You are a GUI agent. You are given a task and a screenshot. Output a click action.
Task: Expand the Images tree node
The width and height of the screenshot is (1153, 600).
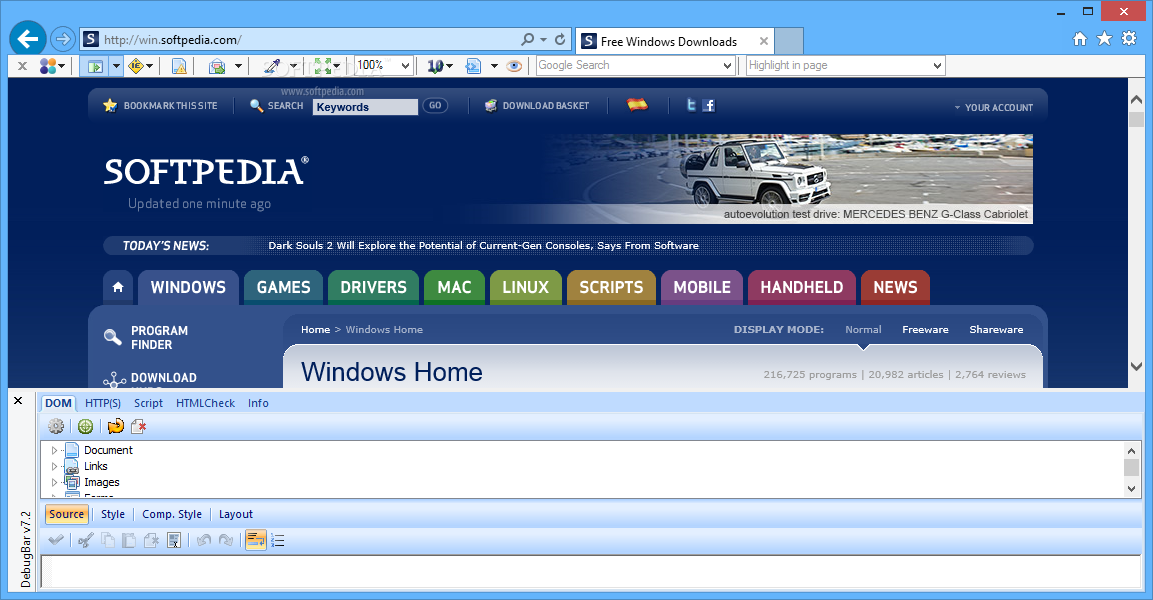(54, 482)
